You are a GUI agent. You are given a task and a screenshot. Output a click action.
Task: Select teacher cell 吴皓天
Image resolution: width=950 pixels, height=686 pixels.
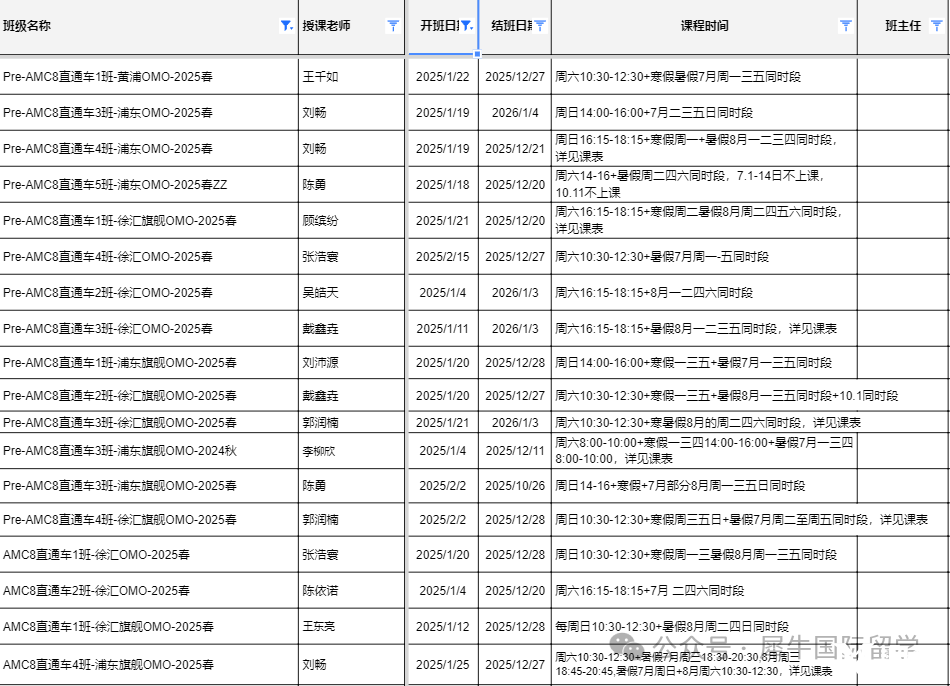pyautogui.click(x=351, y=293)
